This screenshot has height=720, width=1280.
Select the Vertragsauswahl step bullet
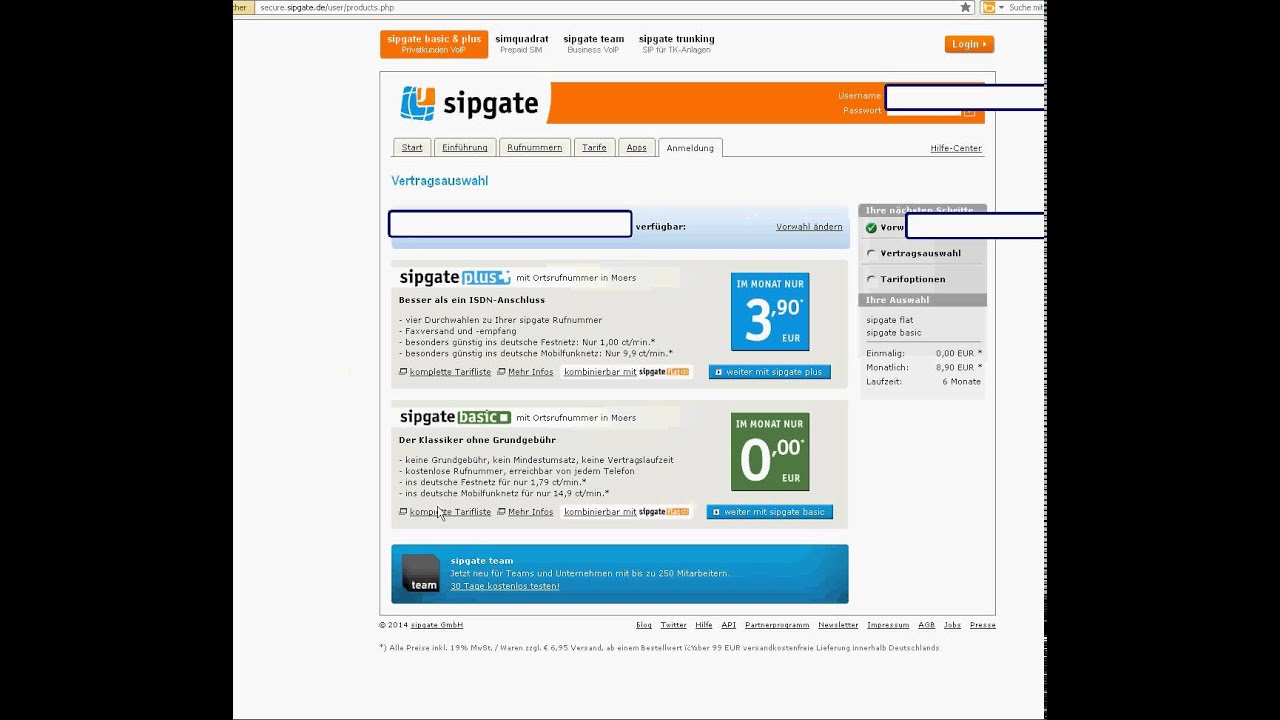pyautogui.click(x=871, y=254)
